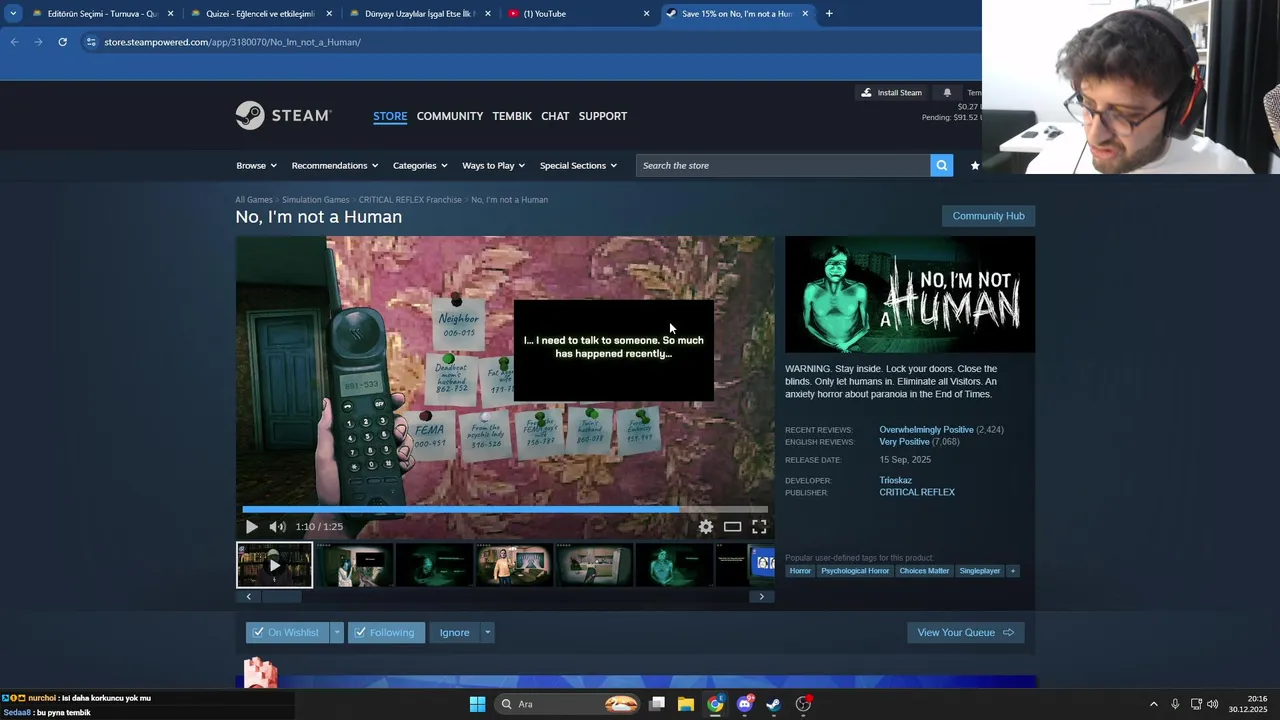The height and width of the screenshot is (720, 1280).
Task: Open trailer settings gear icon
Action: 706,527
